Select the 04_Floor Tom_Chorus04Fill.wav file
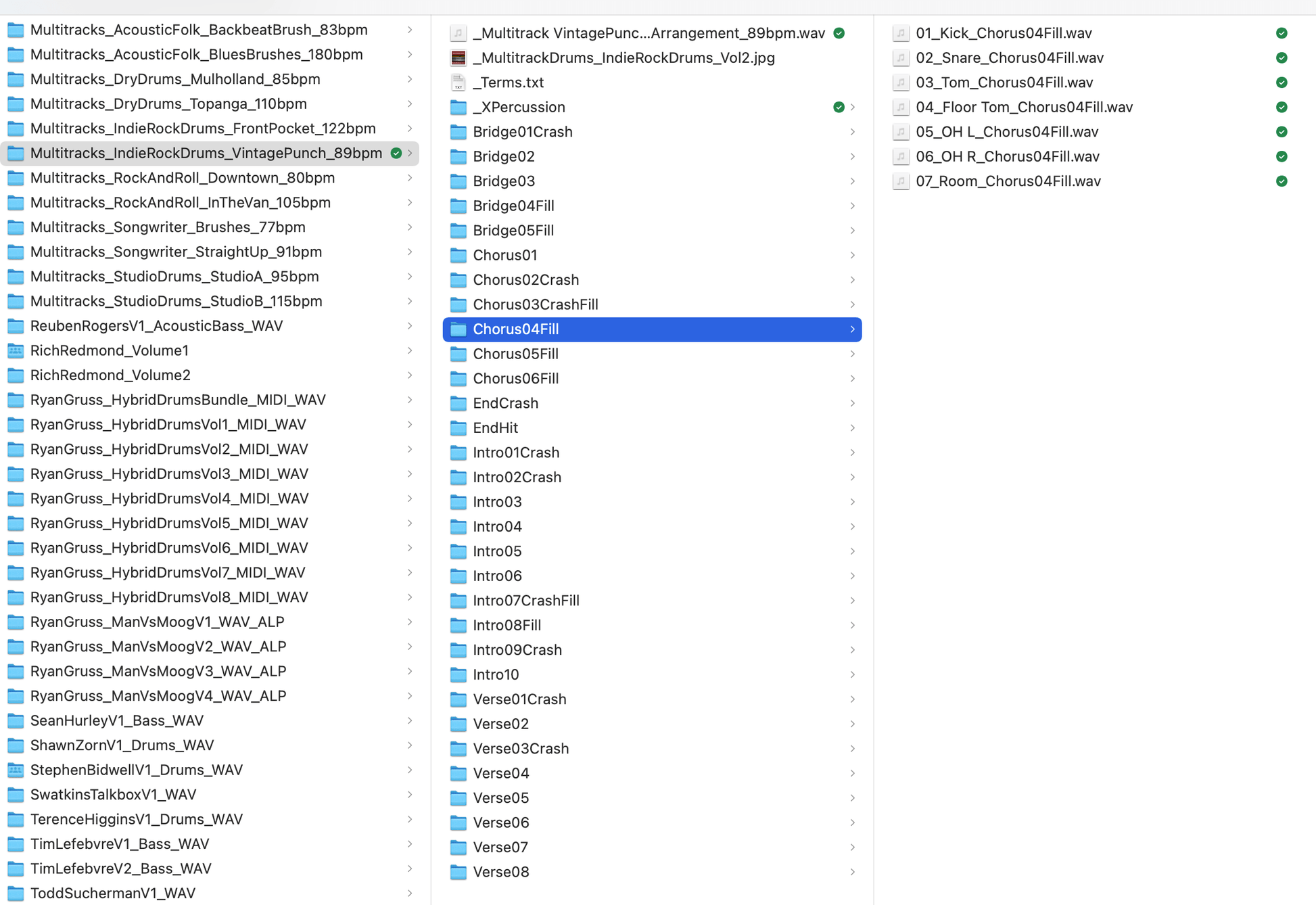Viewport: 1316px width, 905px height. tap(1023, 108)
